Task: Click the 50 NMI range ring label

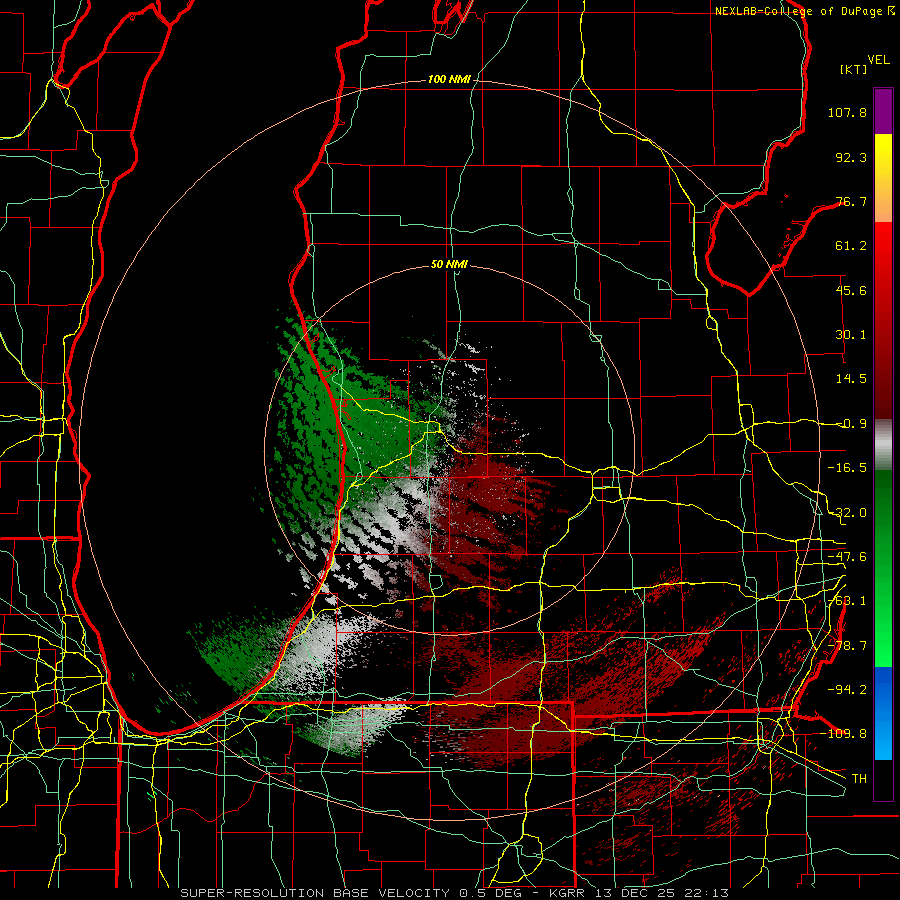Action: pos(449,264)
